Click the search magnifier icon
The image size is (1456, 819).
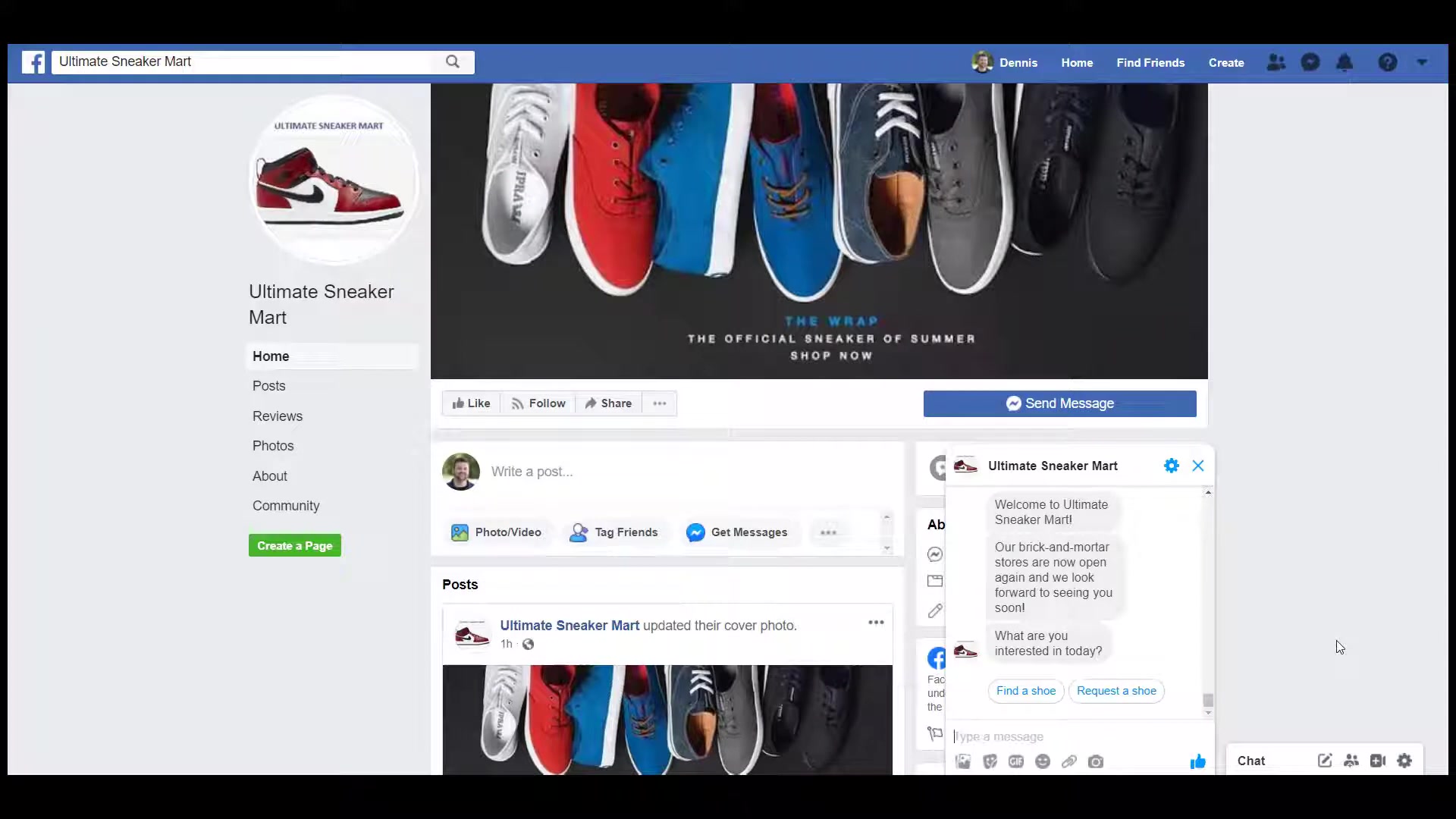click(x=453, y=62)
